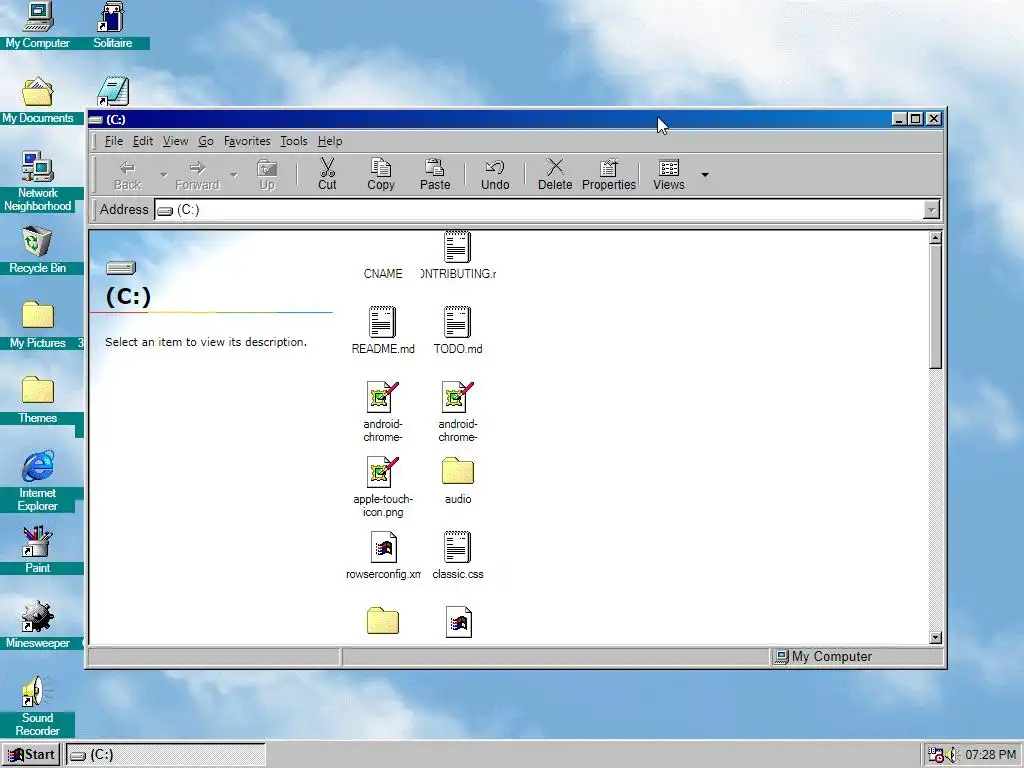This screenshot has width=1024, height=768.
Task: Select the browserconfig.xml file icon
Action: [383, 547]
